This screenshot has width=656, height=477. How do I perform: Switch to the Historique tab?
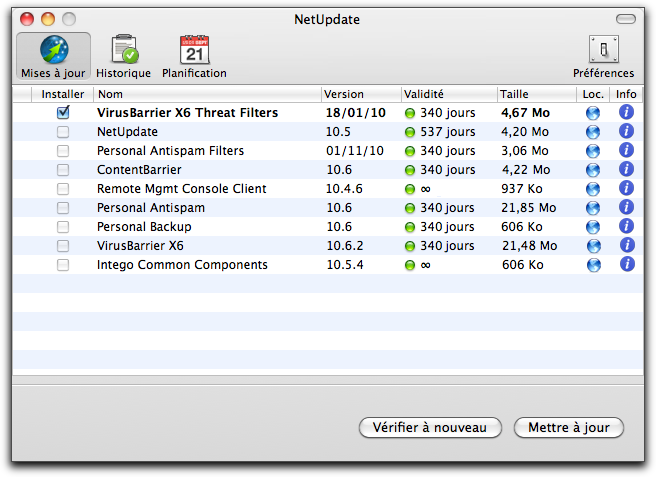point(123,56)
